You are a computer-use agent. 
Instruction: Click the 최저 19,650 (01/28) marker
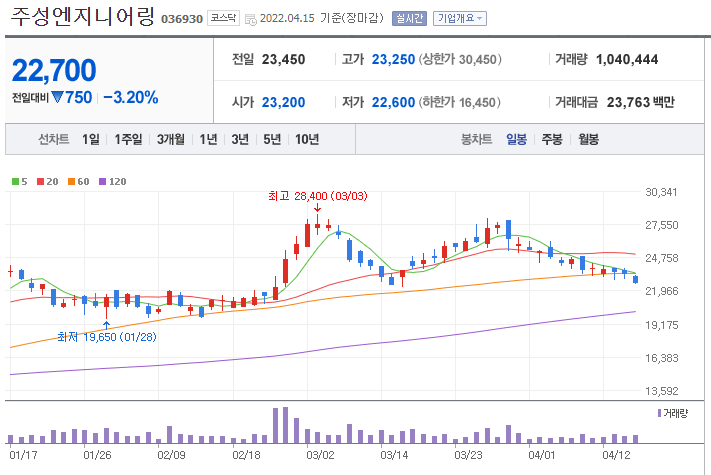(107, 337)
